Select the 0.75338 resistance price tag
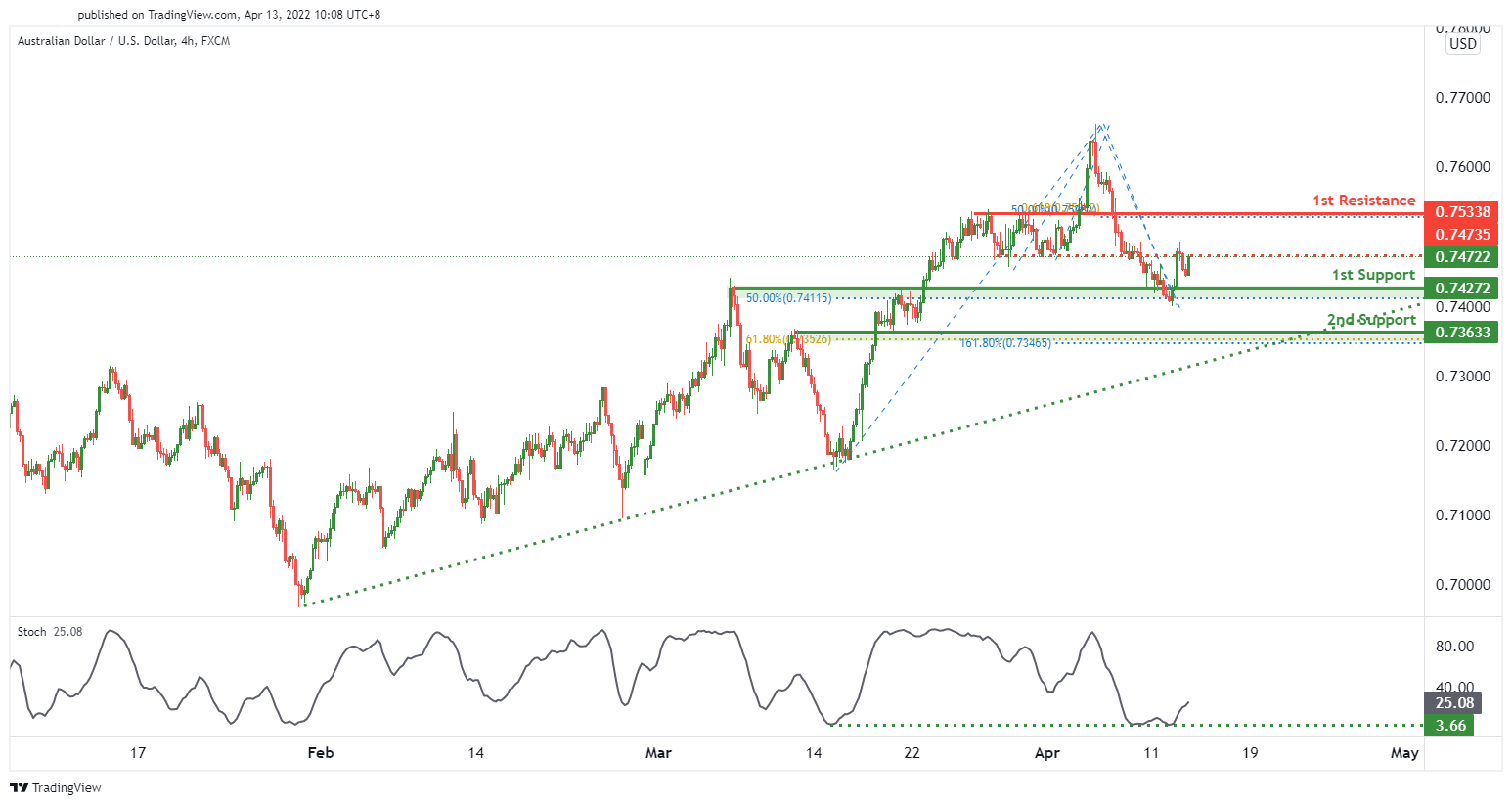1512x805 pixels. tap(1462, 212)
